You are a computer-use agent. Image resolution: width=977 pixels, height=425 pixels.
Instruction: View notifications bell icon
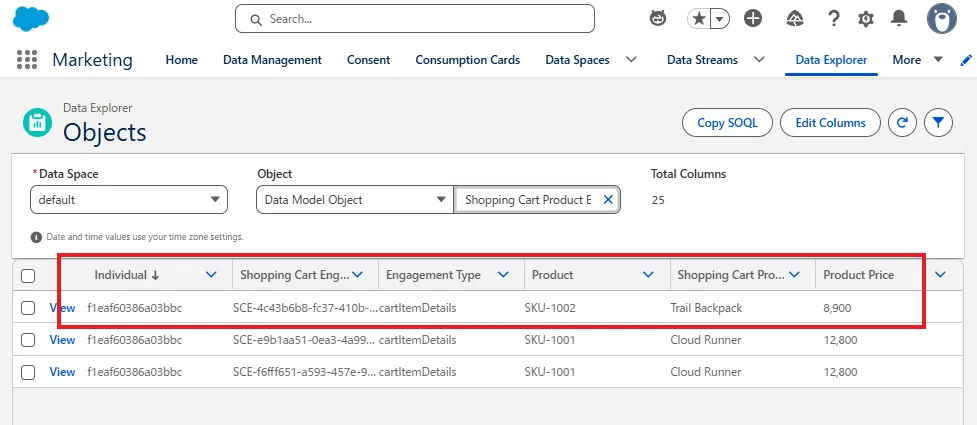coord(898,19)
